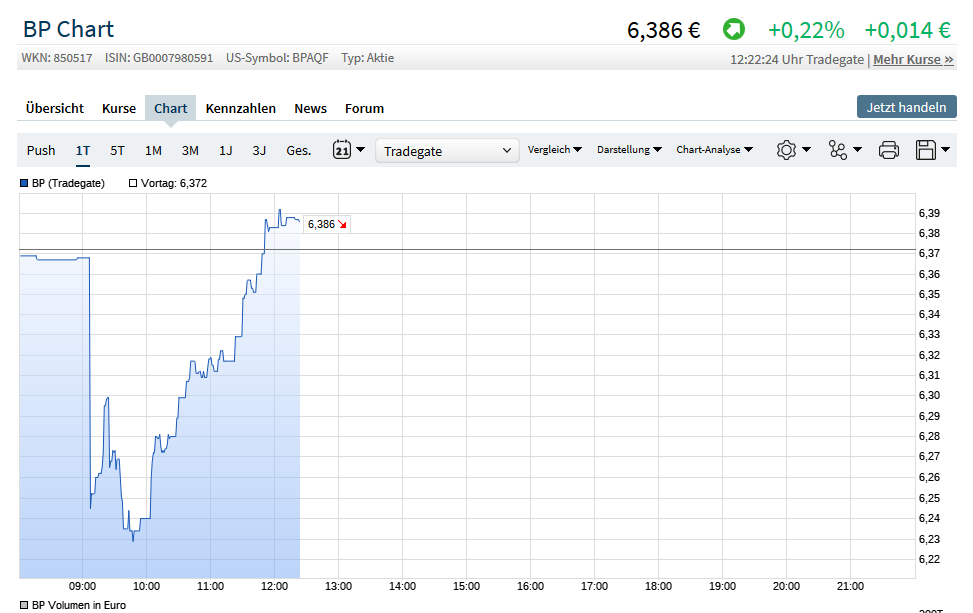The height and width of the screenshot is (613, 973).
Task: Switch to the Kurse tab
Action: [x=119, y=109]
